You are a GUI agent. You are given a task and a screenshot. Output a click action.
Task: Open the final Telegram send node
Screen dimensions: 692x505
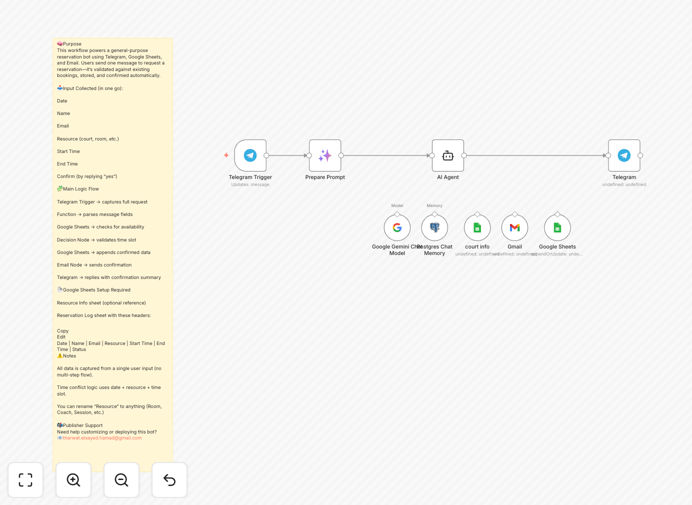click(x=624, y=155)
